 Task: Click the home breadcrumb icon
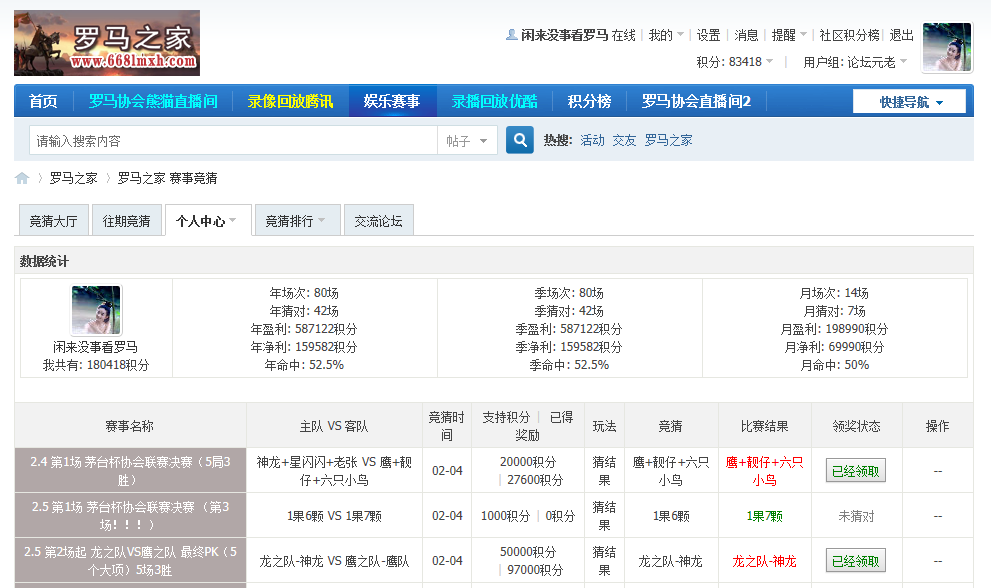21,177
